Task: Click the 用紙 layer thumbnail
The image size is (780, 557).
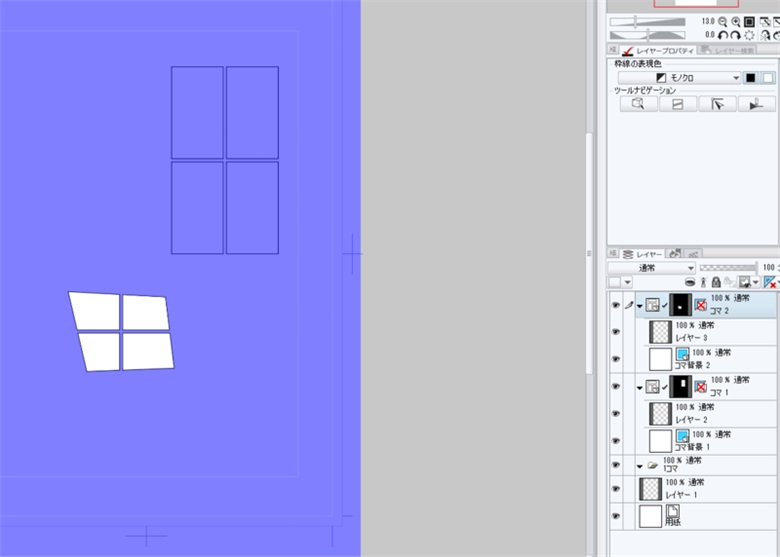Action: tap(650, 516)
